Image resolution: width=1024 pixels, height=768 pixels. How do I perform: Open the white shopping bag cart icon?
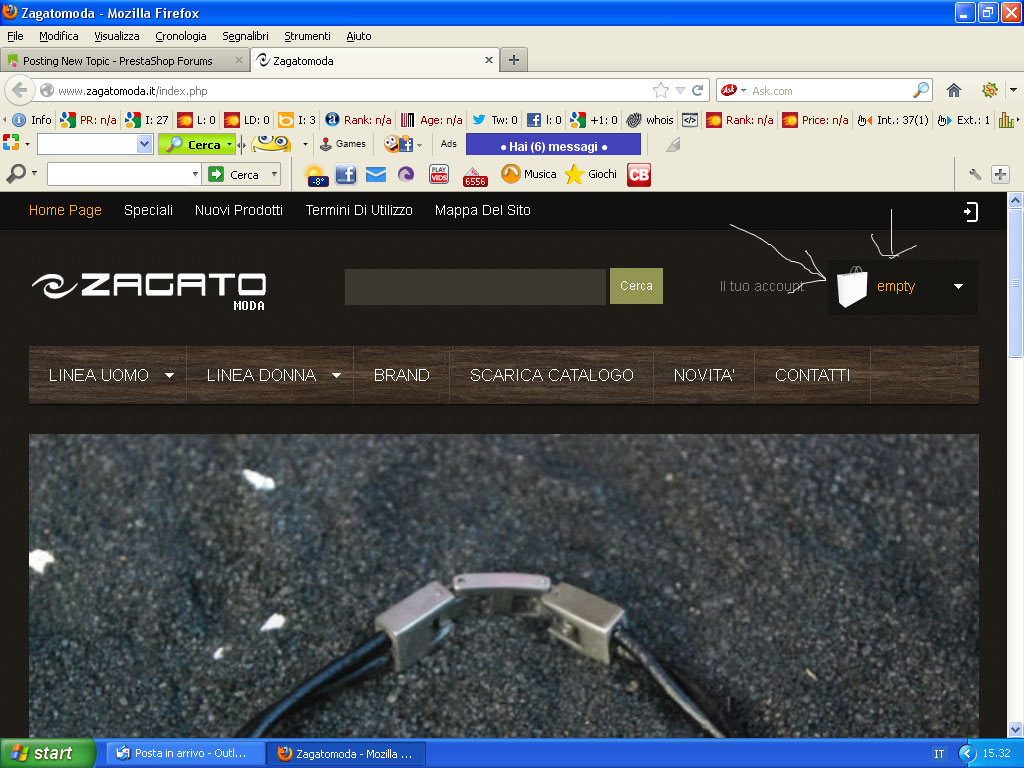[852, 287]
